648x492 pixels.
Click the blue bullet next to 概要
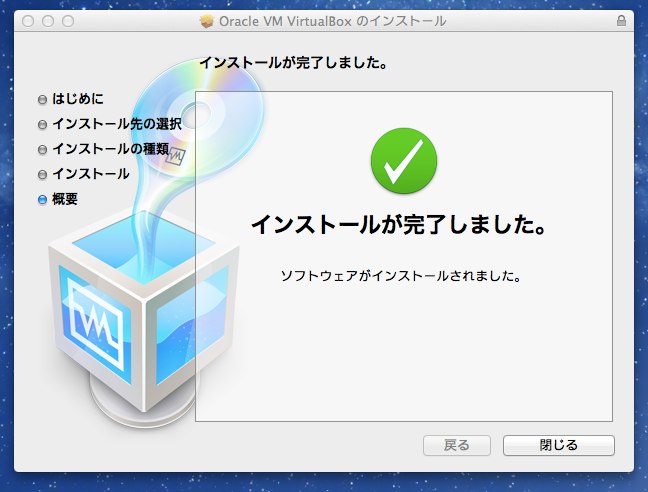tap(42, 200)
